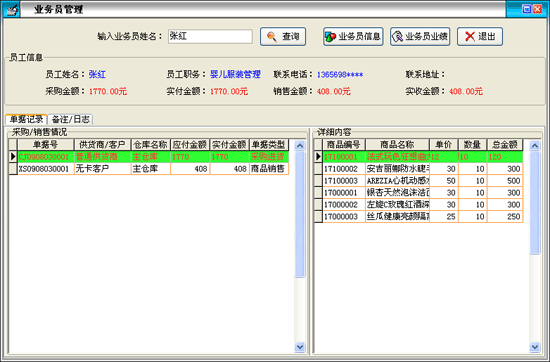Viewport: 550px width, 362px height.
Task: Click total amount cell 500
Action: point(505,181)
